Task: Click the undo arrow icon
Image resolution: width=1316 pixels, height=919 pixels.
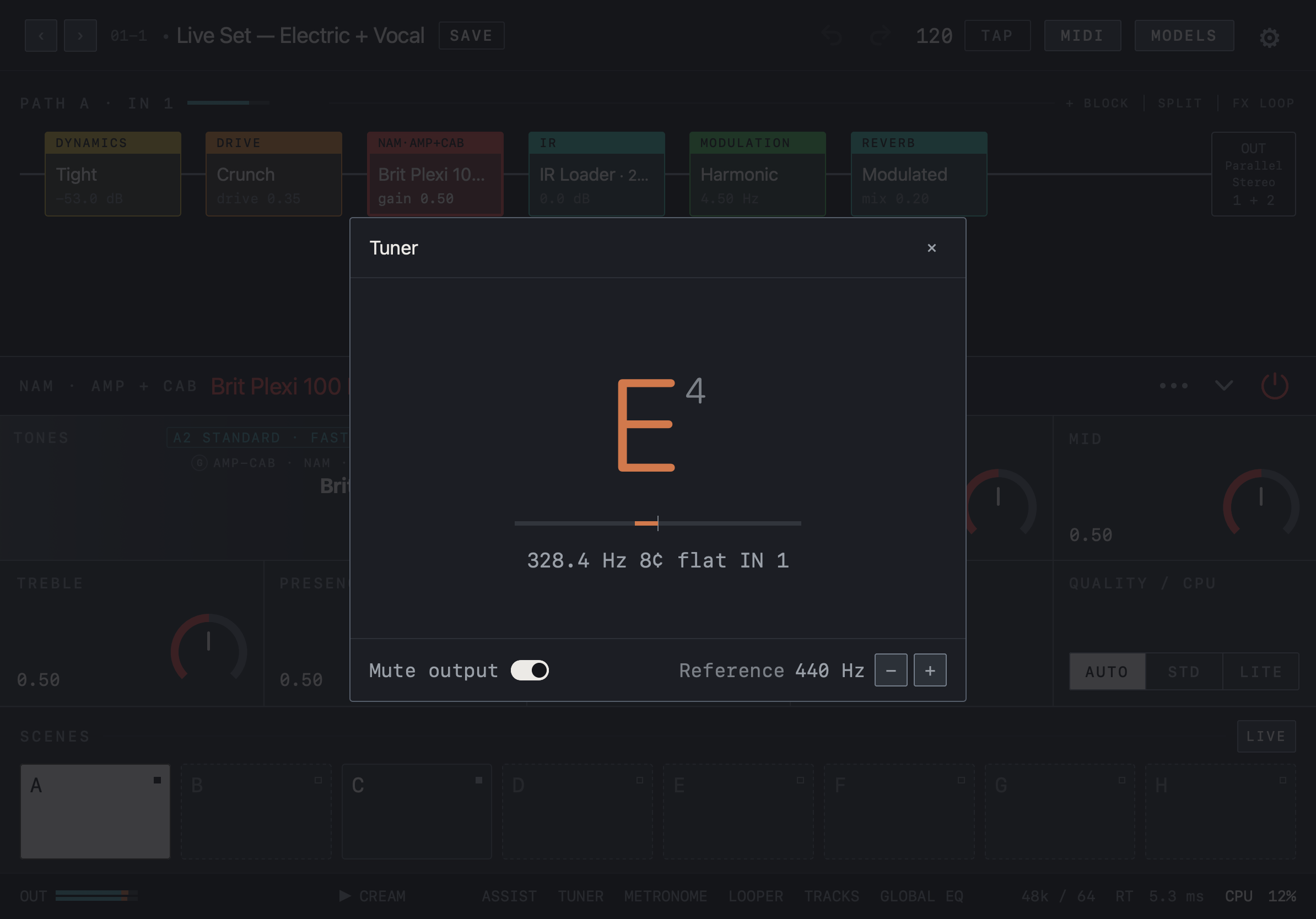Action: [x=832, y=35]
